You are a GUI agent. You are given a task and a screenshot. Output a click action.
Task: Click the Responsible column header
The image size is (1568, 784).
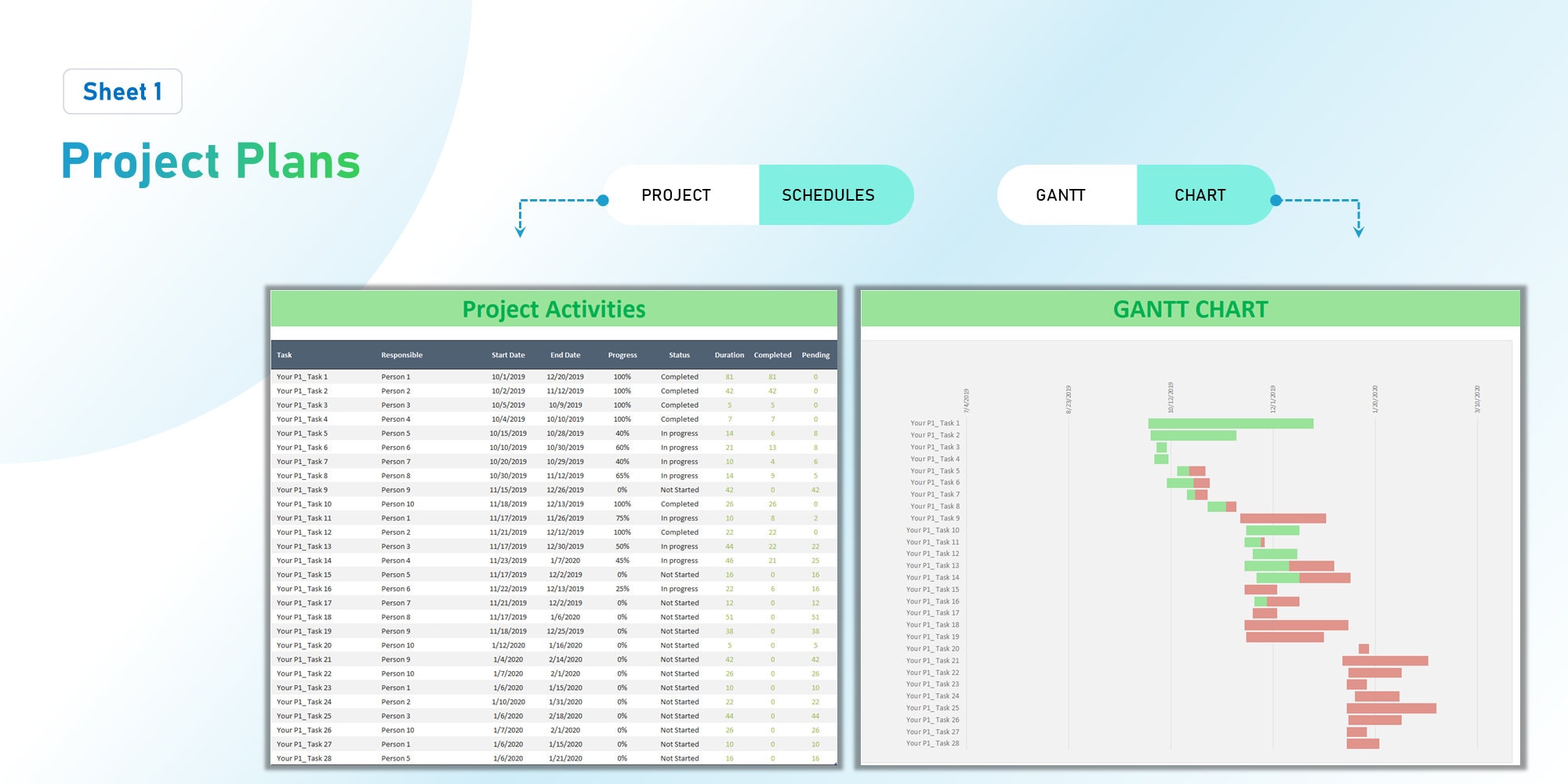click(401, 355)
